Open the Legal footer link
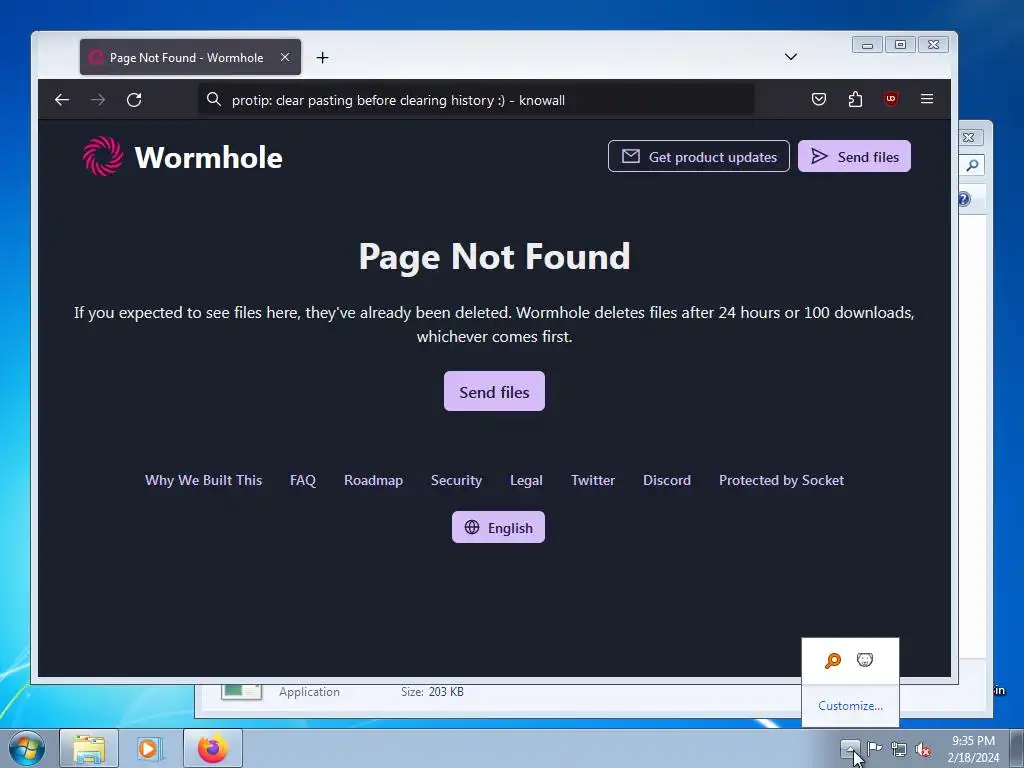 526,480
